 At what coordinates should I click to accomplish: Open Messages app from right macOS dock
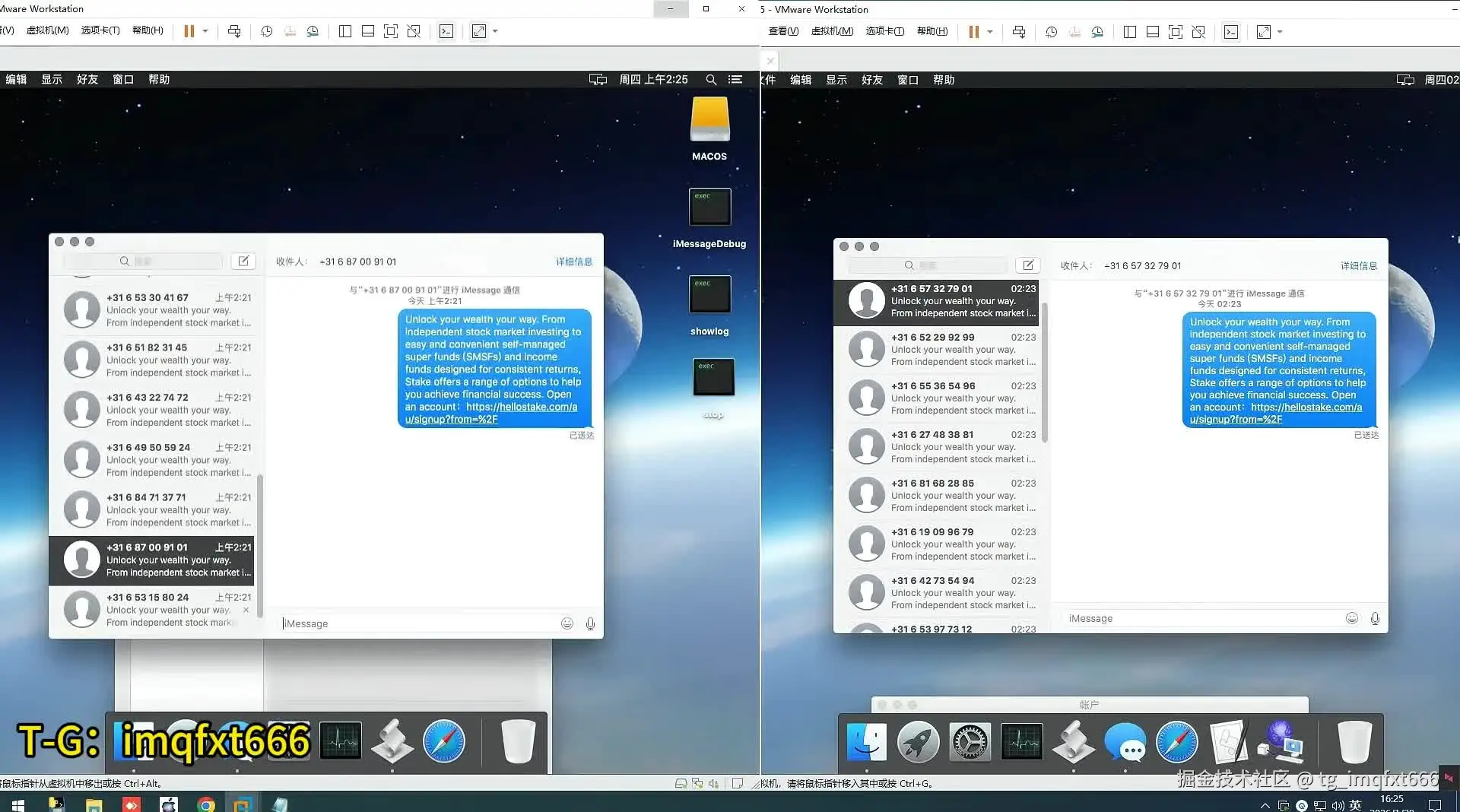[x=1125, y=742]
